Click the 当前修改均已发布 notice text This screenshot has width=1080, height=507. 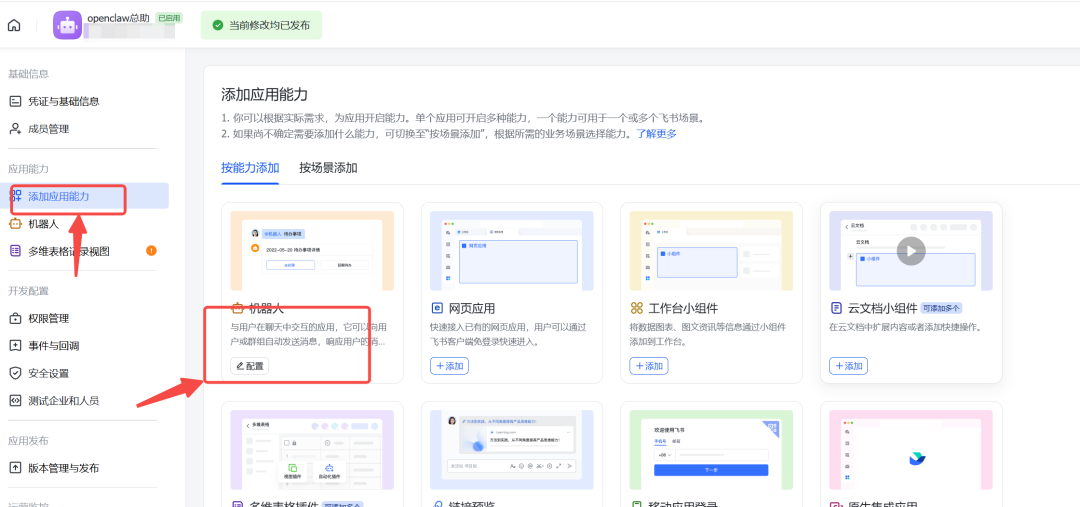(x=269, y=25)
